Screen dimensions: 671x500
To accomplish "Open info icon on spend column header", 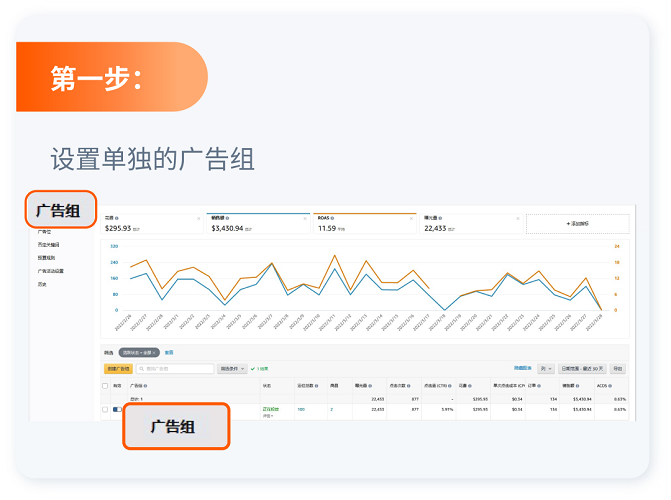I will [470, 386].
